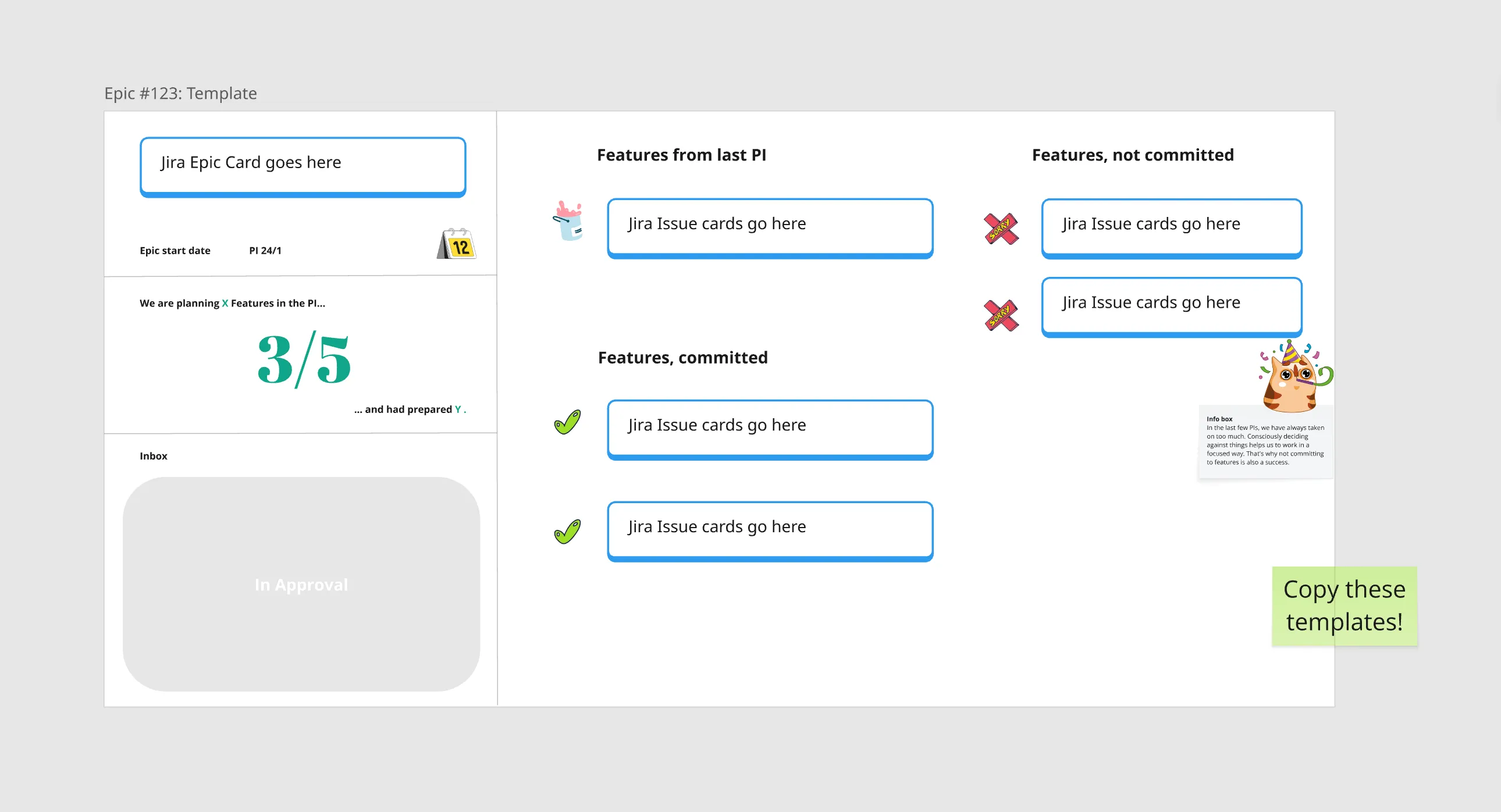This screenshot has width=1501, height=812.
Task: Click the first committed Jira Issue card
Action: [x=770, y=429]
